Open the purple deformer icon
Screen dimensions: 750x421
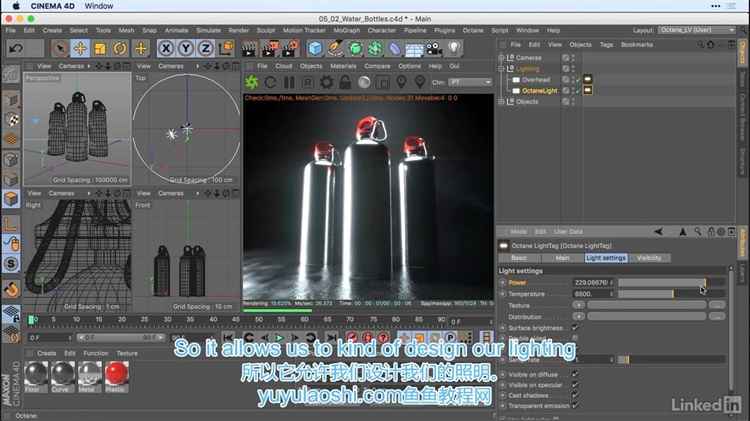(395, 48)
